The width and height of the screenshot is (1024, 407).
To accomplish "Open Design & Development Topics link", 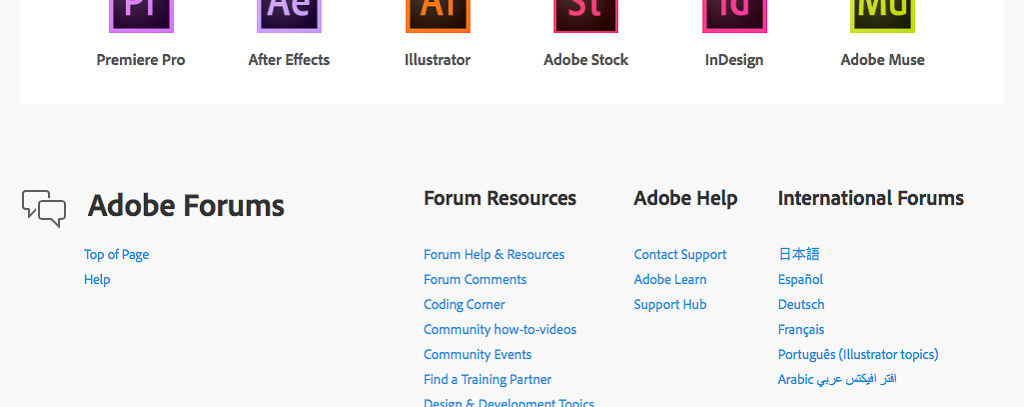I will (509, 402).
